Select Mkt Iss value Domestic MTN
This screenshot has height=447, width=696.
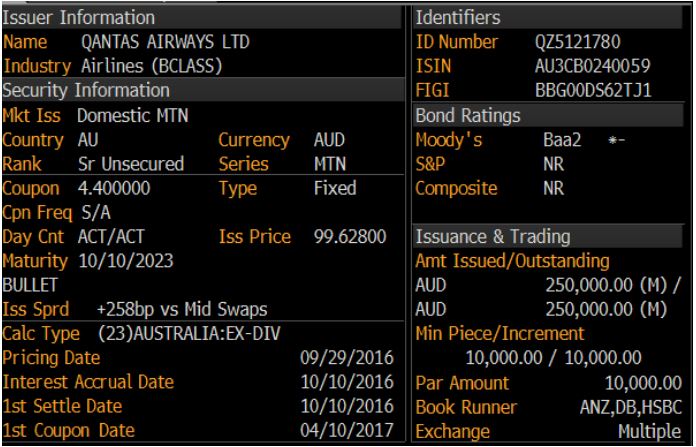tap(133, 116)
